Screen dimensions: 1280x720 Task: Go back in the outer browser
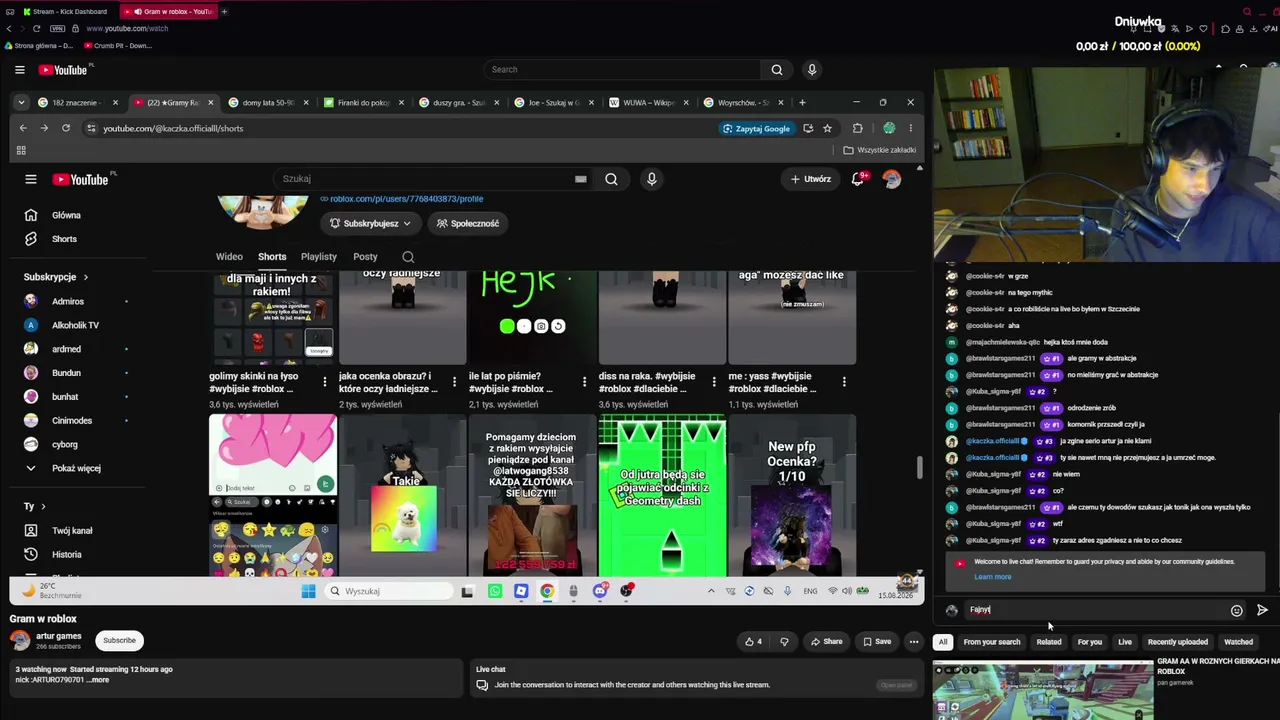[x=9, y=28]
